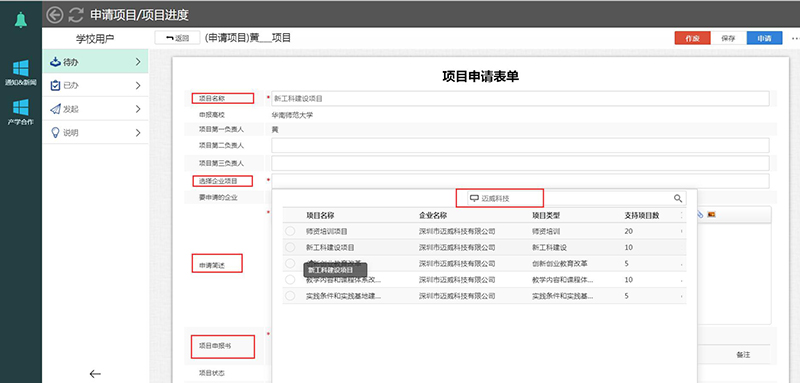Viewport: 800px width, 383px height.
Task: Select radio for 实践条件和实践基地建 row
Action: tap(290, 296)
